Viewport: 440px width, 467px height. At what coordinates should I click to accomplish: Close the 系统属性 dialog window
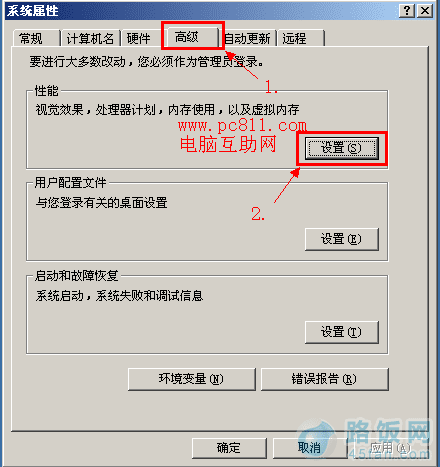[x=425, y=11]
